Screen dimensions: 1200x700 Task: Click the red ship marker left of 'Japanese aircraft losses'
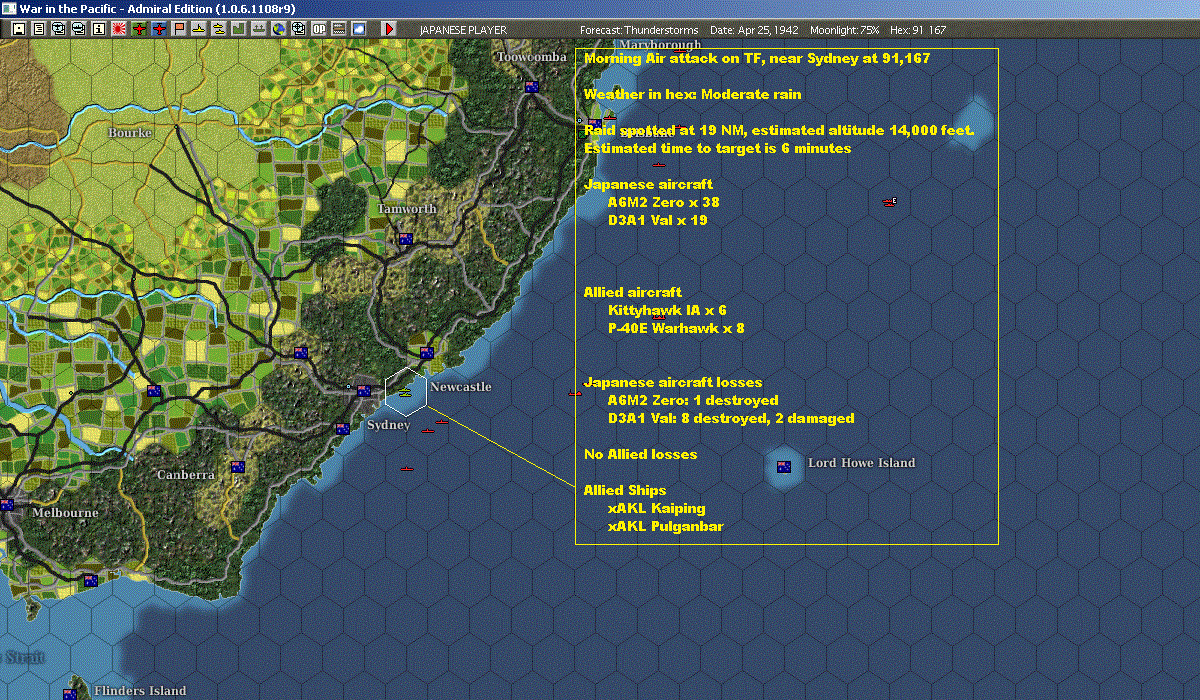(x=574, y=393)
